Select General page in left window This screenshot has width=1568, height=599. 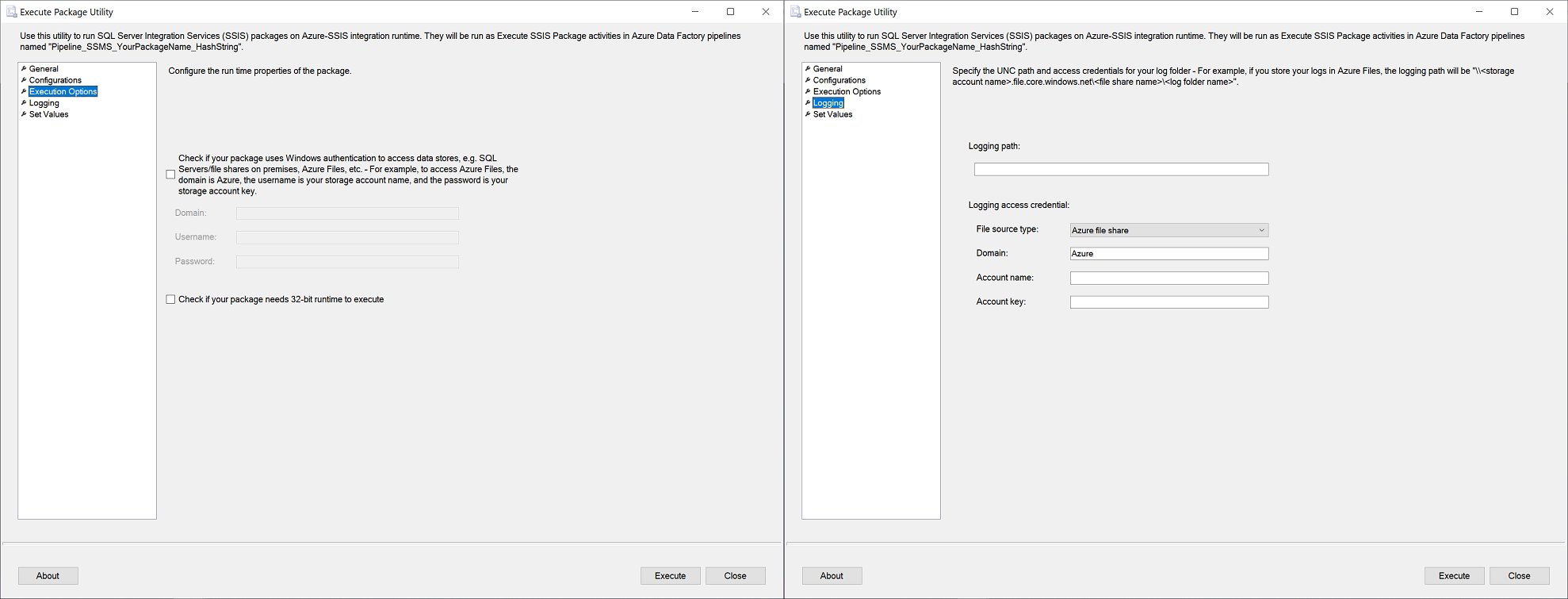44,69
